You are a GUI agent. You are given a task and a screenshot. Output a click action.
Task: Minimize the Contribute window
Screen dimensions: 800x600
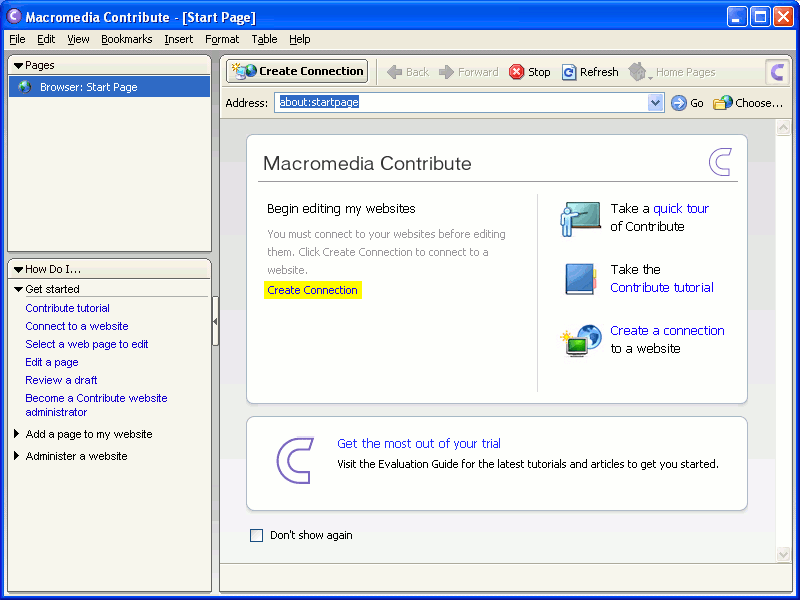click(x=736, y=17)
